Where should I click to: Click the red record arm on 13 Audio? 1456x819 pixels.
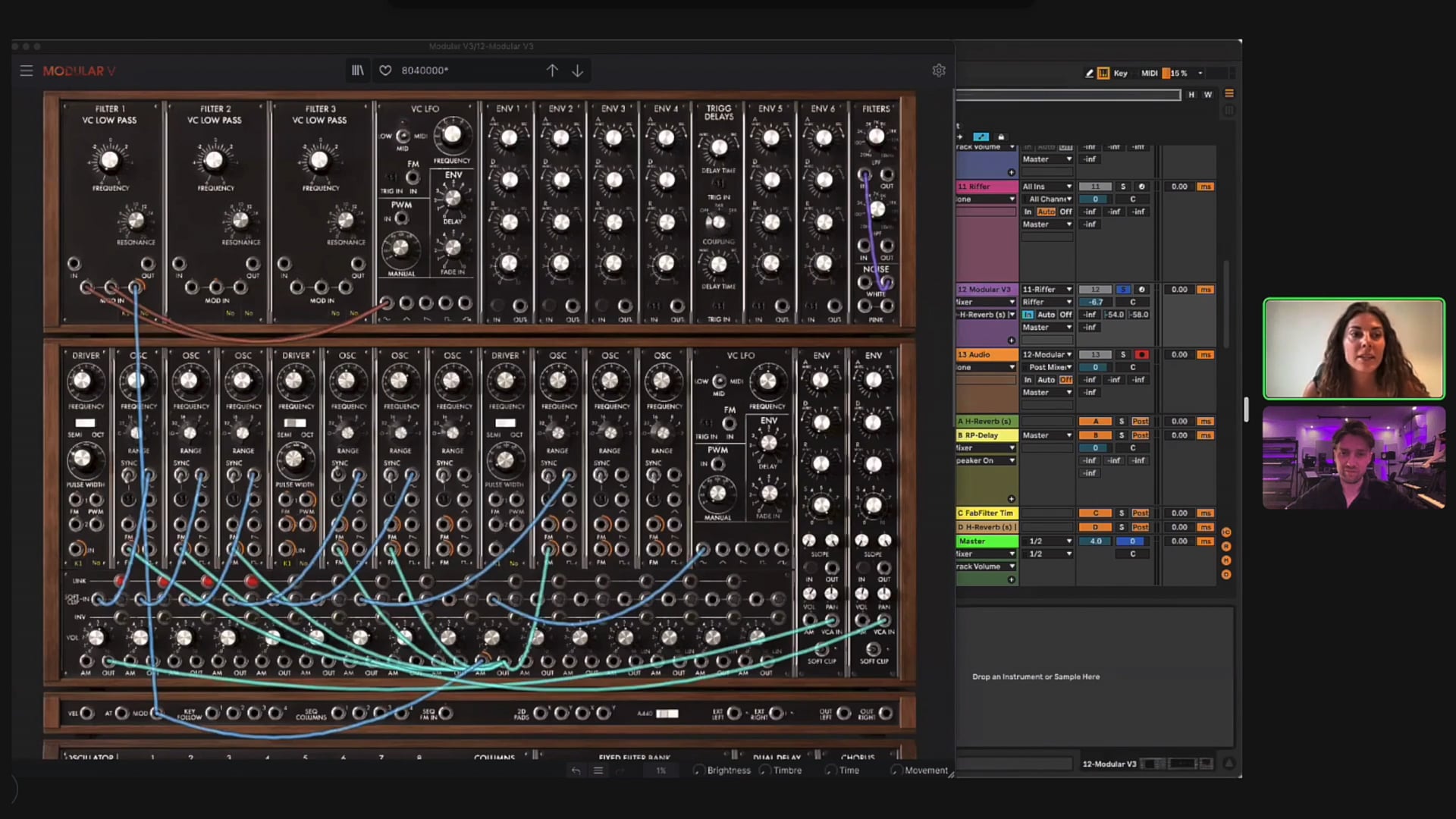[x=1141, y=355]
